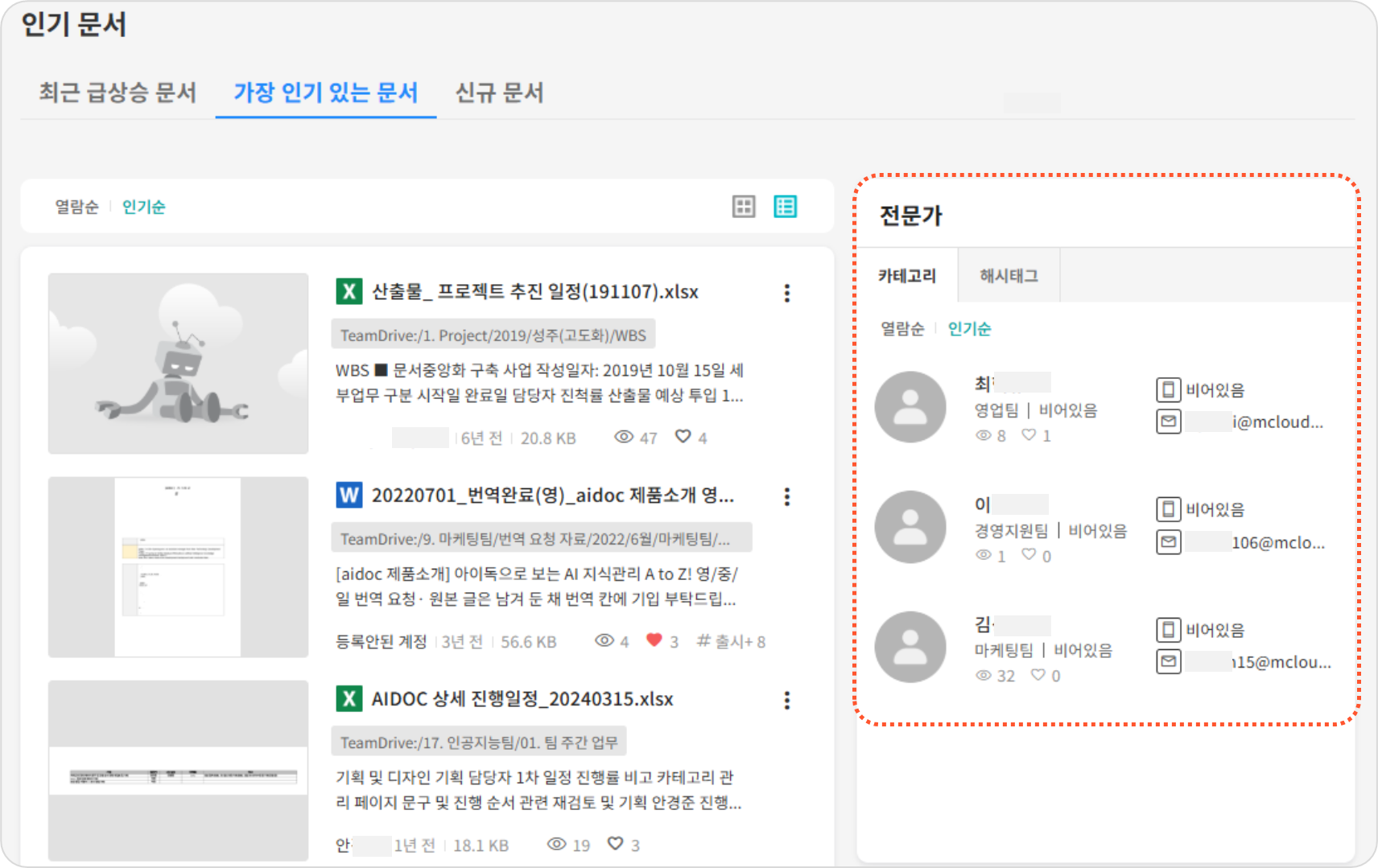Click Word icon of 20220701_번역완료 document
This screenshot has height=868, width=1378.
[349, 495]
